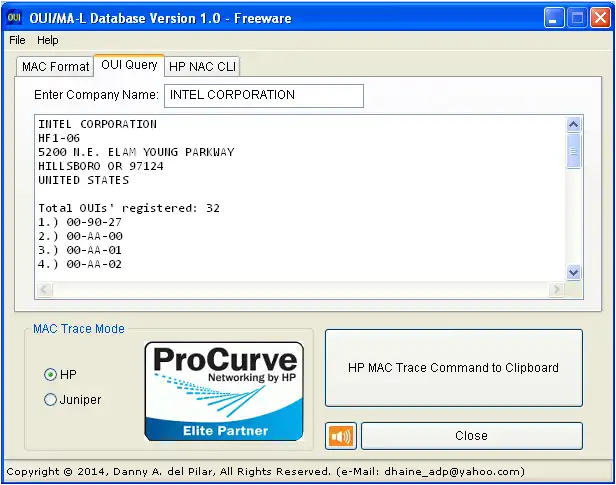The height and width of the screenshot is (485, 616).
Task: Click the 'INTEL CORPORATION' heading in the results list
Action: 97,124
